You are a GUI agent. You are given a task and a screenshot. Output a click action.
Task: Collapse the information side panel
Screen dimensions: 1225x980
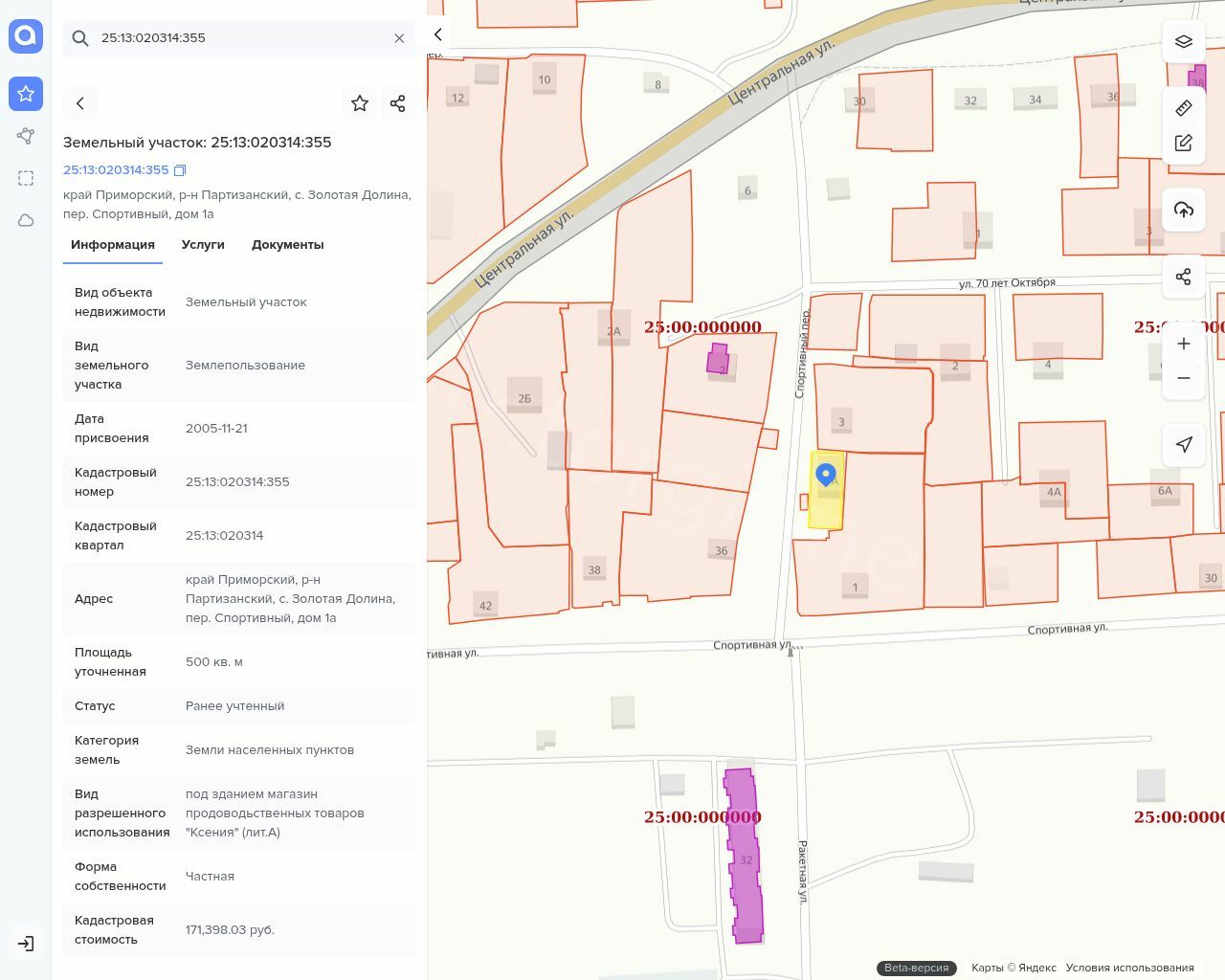point(437,34)
